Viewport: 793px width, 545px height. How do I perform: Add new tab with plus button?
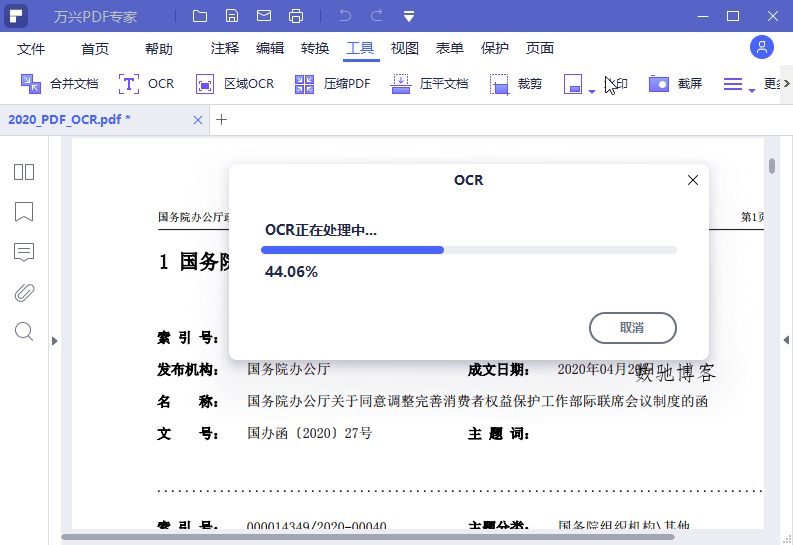click(x=222, y=120)
